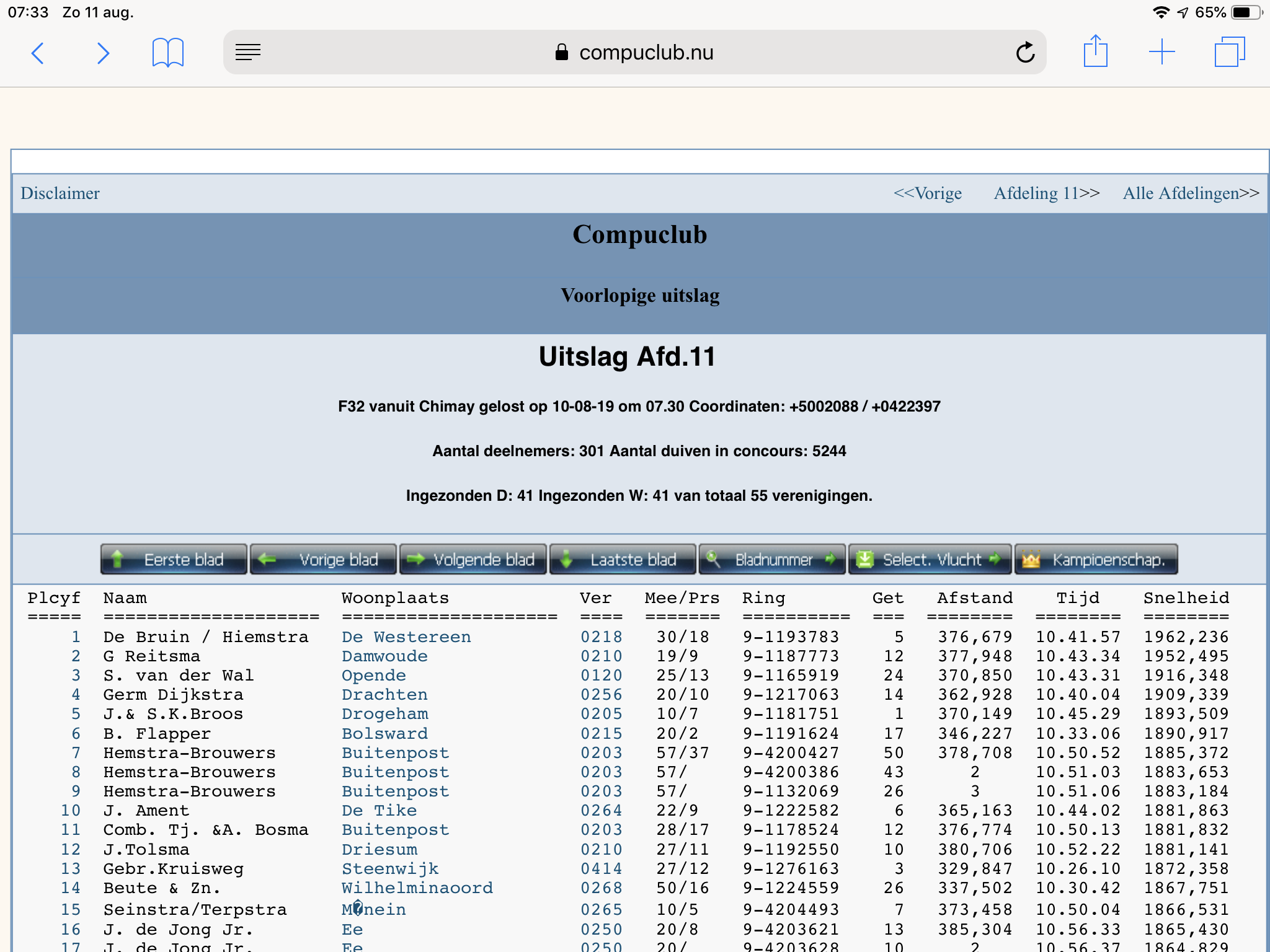Viewport: 1270px width, 952px height.
Task: Tap the clock 07:33 in status bar
Action: [x=28, y=12]
